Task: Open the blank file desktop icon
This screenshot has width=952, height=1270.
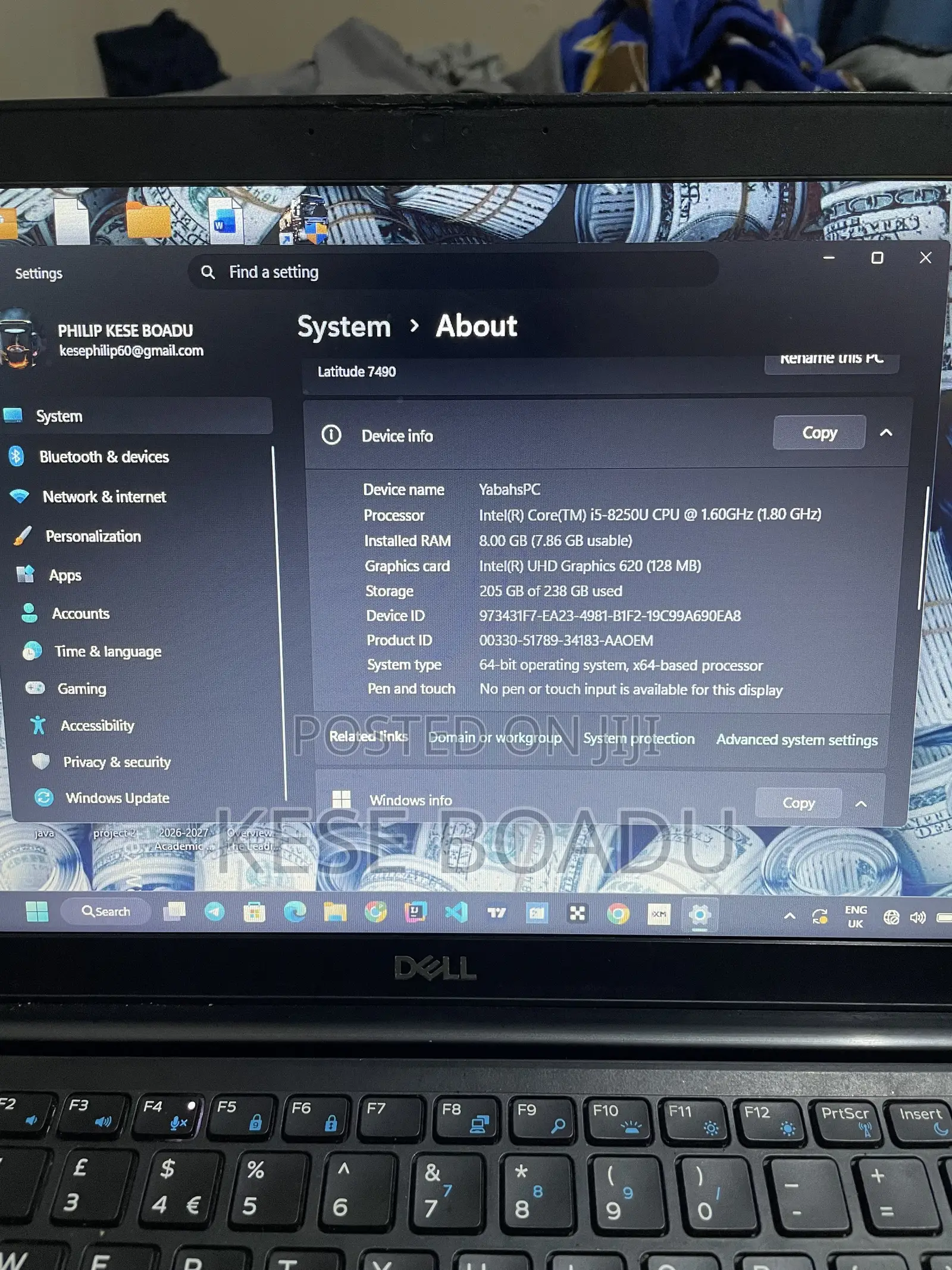Action: pyautogui.click(x=72, y=220)
